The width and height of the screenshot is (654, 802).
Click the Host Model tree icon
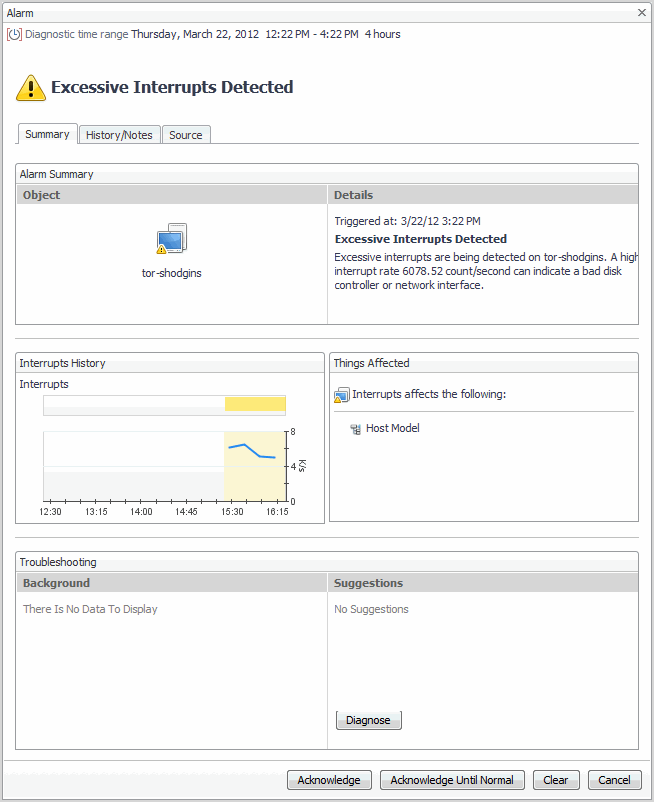click(x=355, y=429)
